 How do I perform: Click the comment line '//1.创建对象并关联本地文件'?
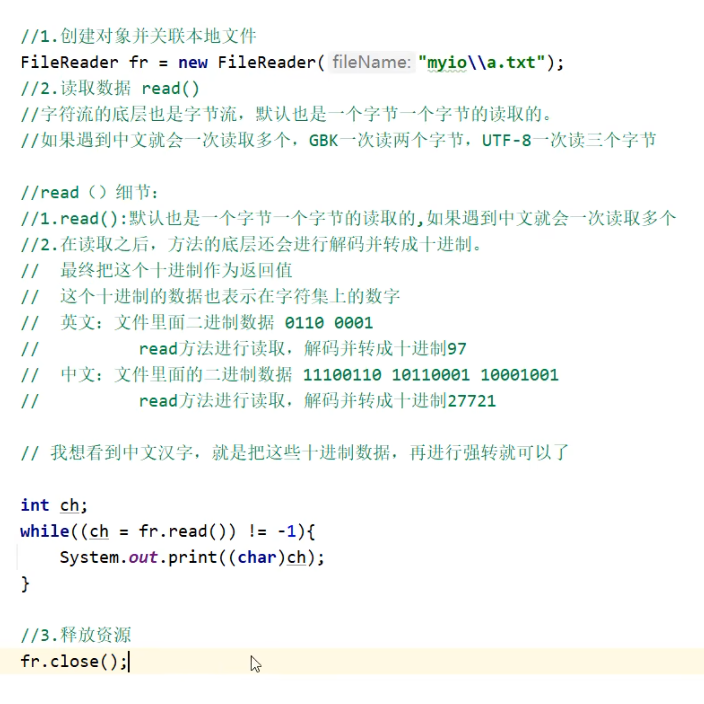point(138,36)
